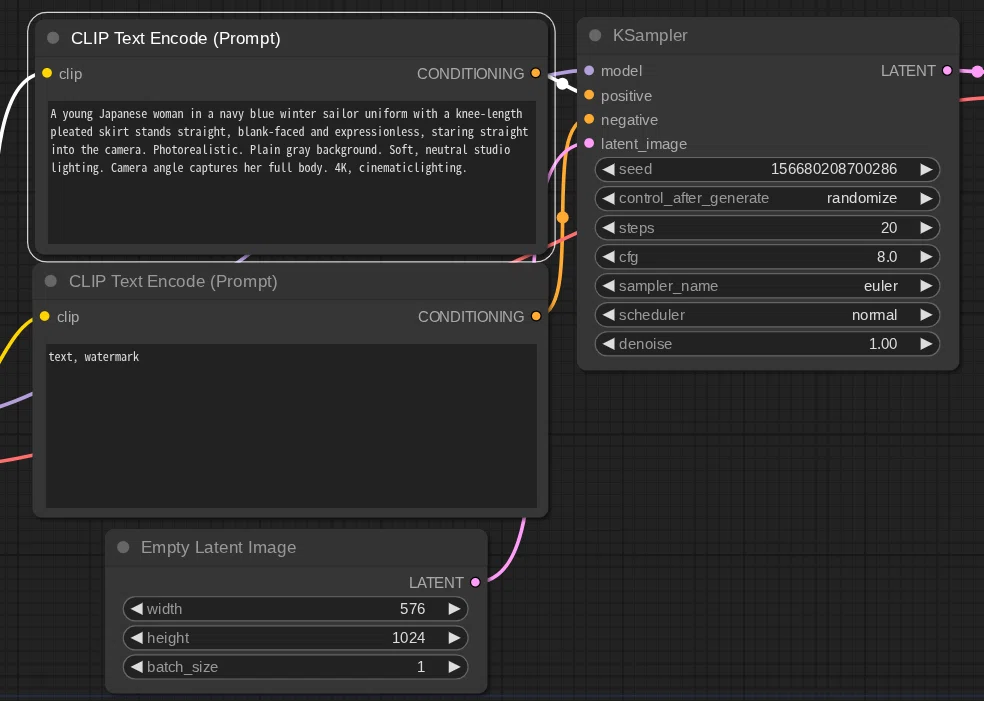Select the Empty Latent Image title bar

tap(296, 547)
